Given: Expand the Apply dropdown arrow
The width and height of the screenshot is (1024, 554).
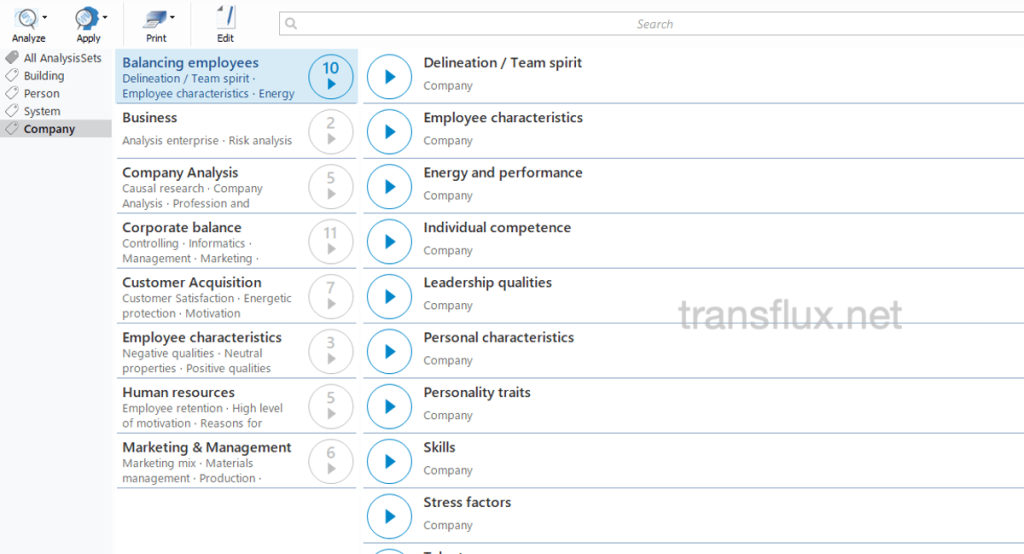Looking at the screenshot, I should click(105, 17).
